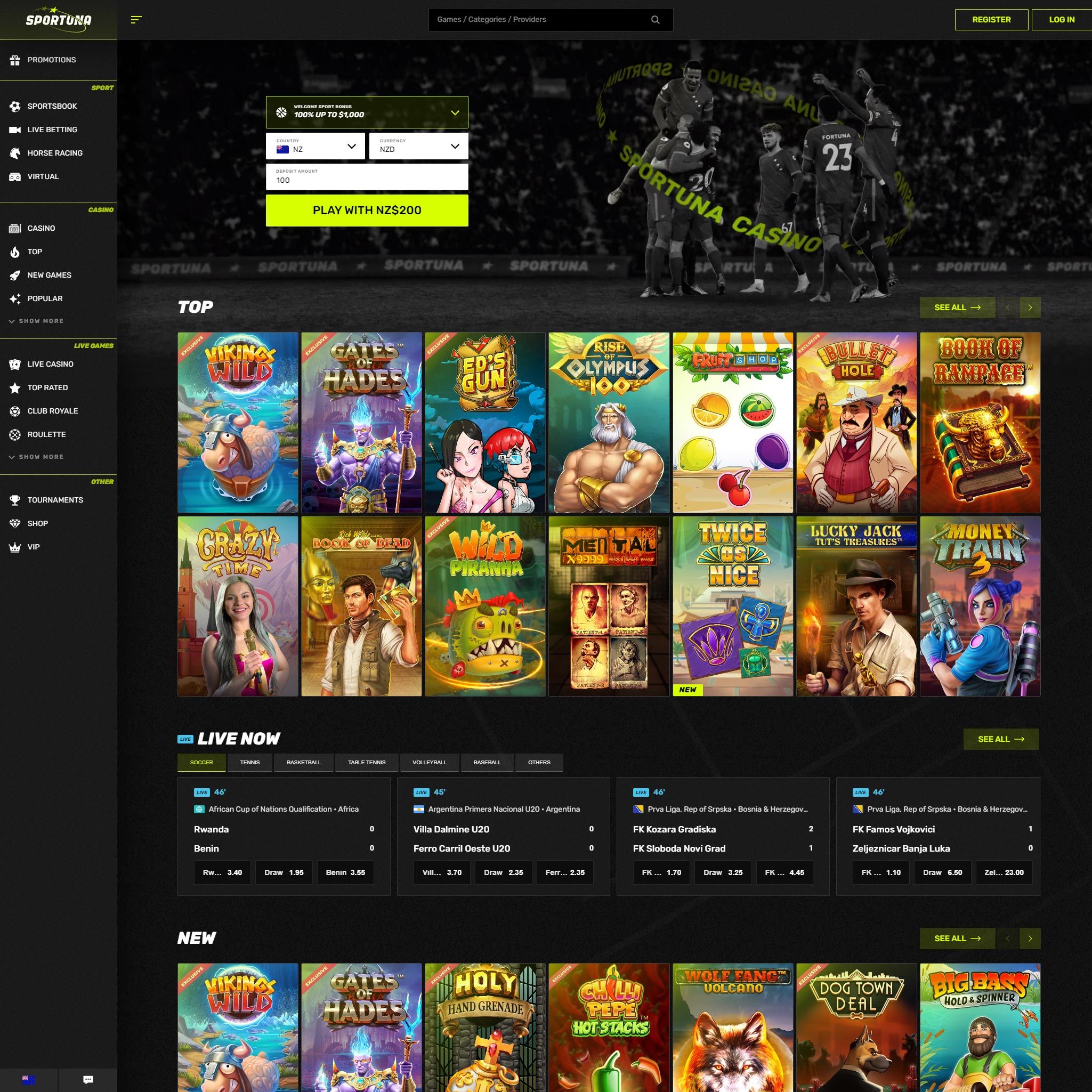
Task: Bet on Benin at 3.55
Action: click(345, 873)
